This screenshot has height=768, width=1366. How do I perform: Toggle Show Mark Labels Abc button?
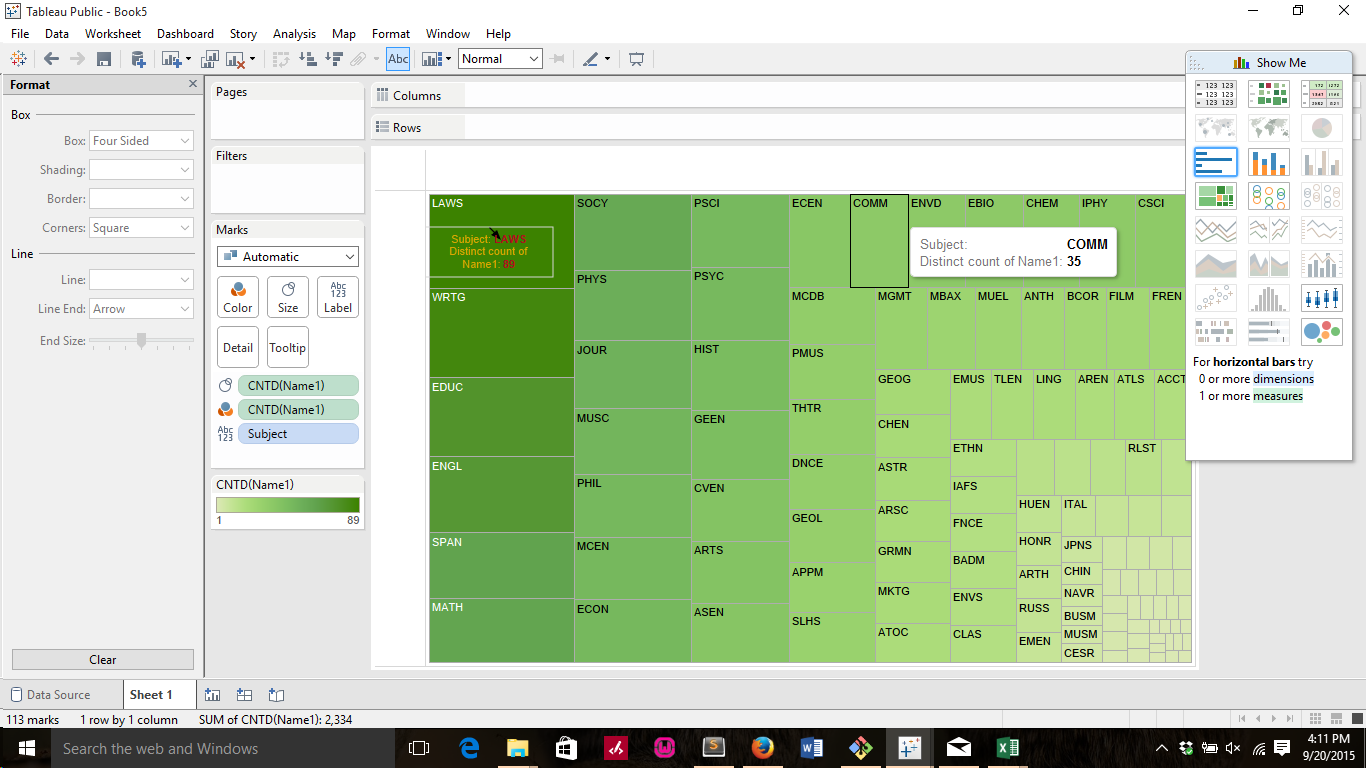pyautogui.click(x=398, y=59)
